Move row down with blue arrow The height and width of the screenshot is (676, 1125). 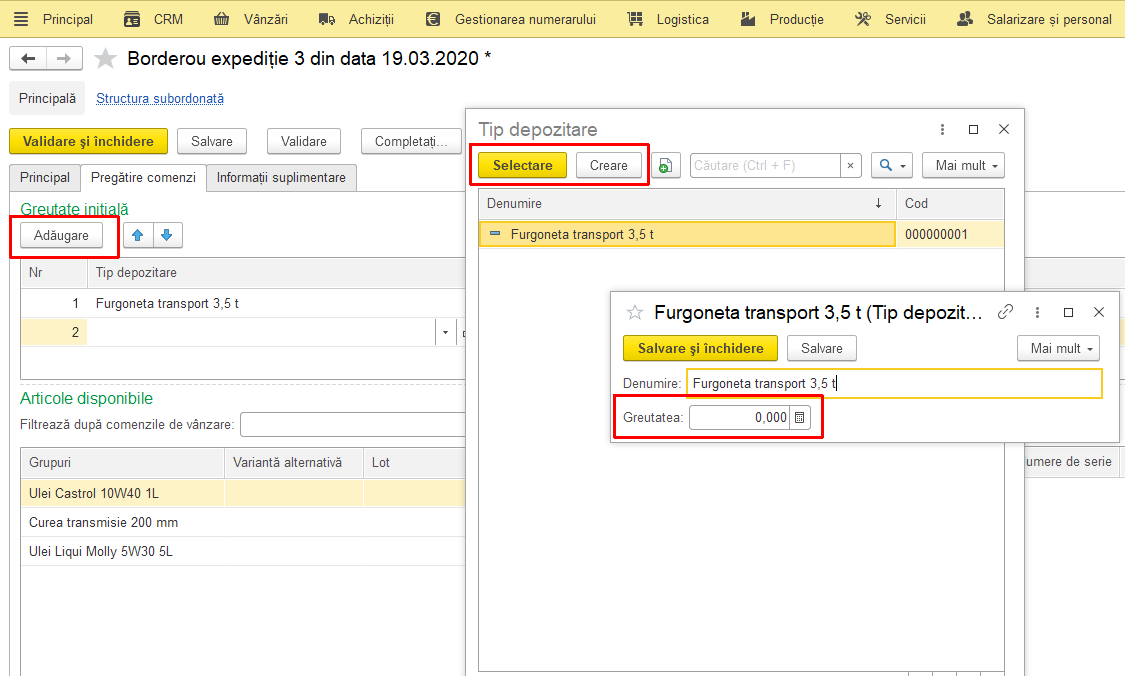[167, 235]
